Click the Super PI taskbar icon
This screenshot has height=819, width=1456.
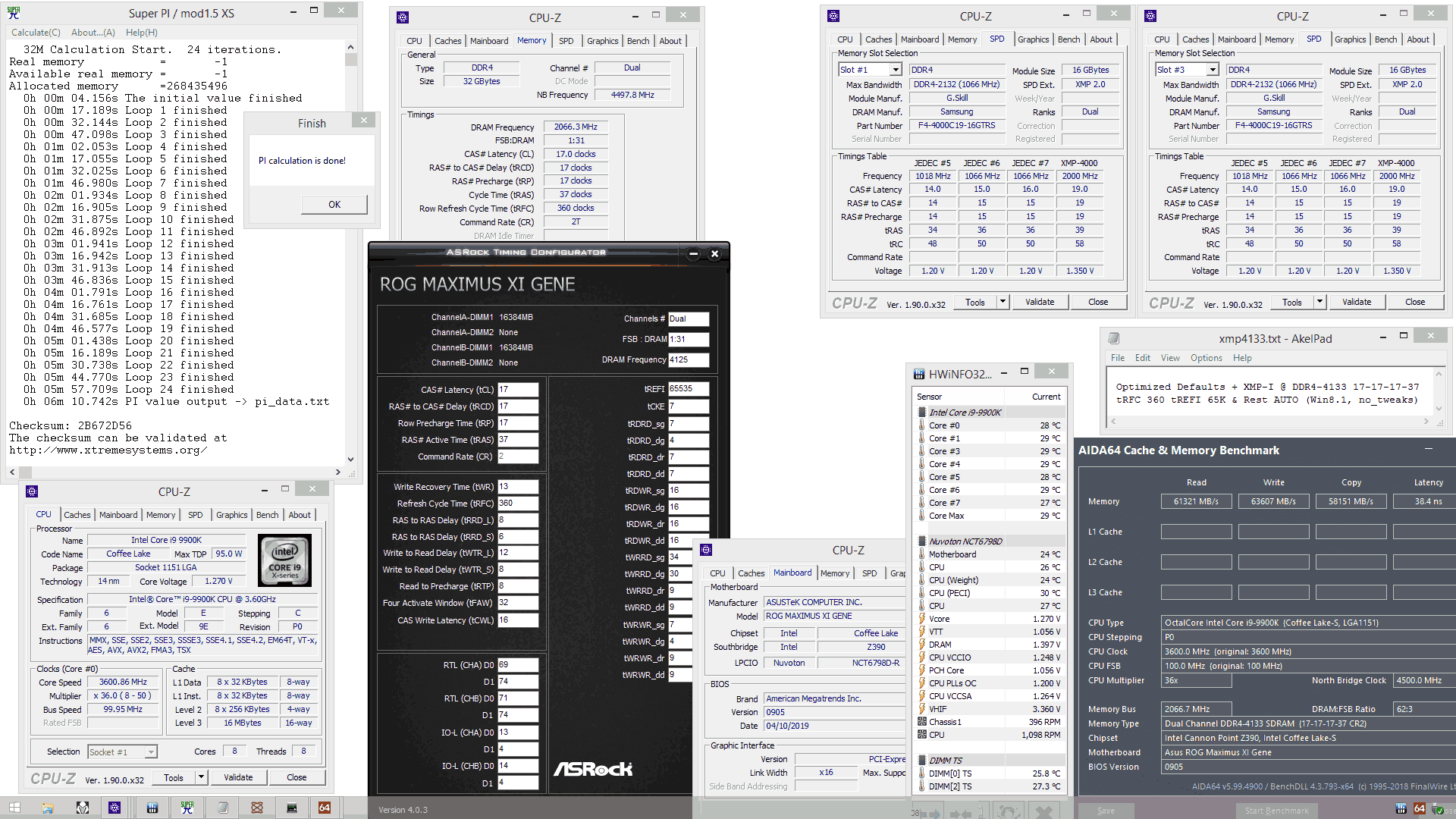[187, 808]
